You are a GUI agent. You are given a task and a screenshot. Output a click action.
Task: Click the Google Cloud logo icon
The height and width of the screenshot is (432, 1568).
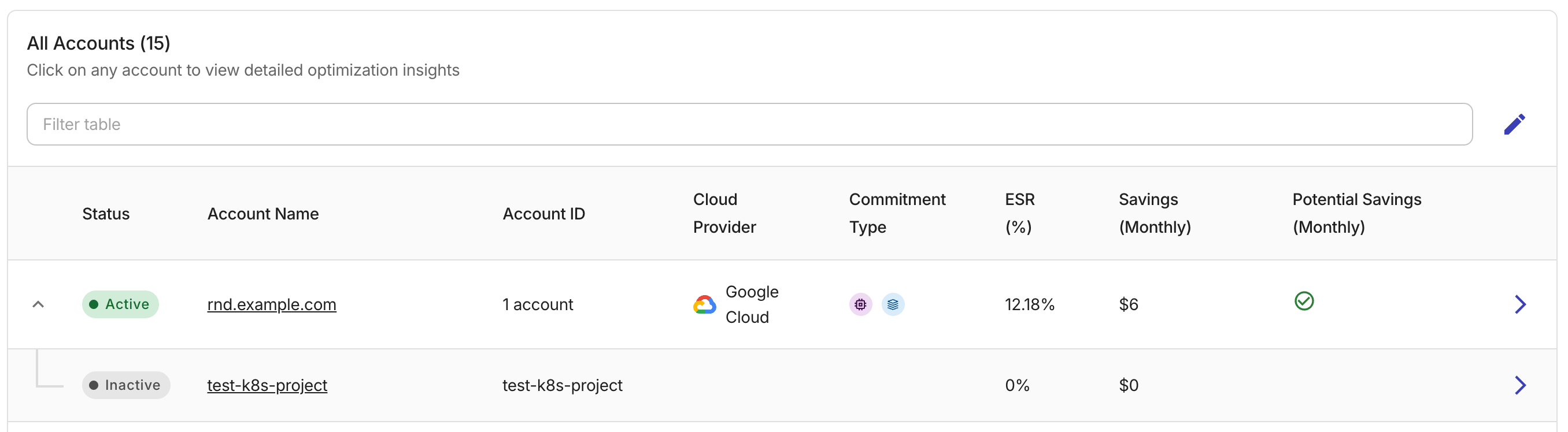click(x=704, y=304)
